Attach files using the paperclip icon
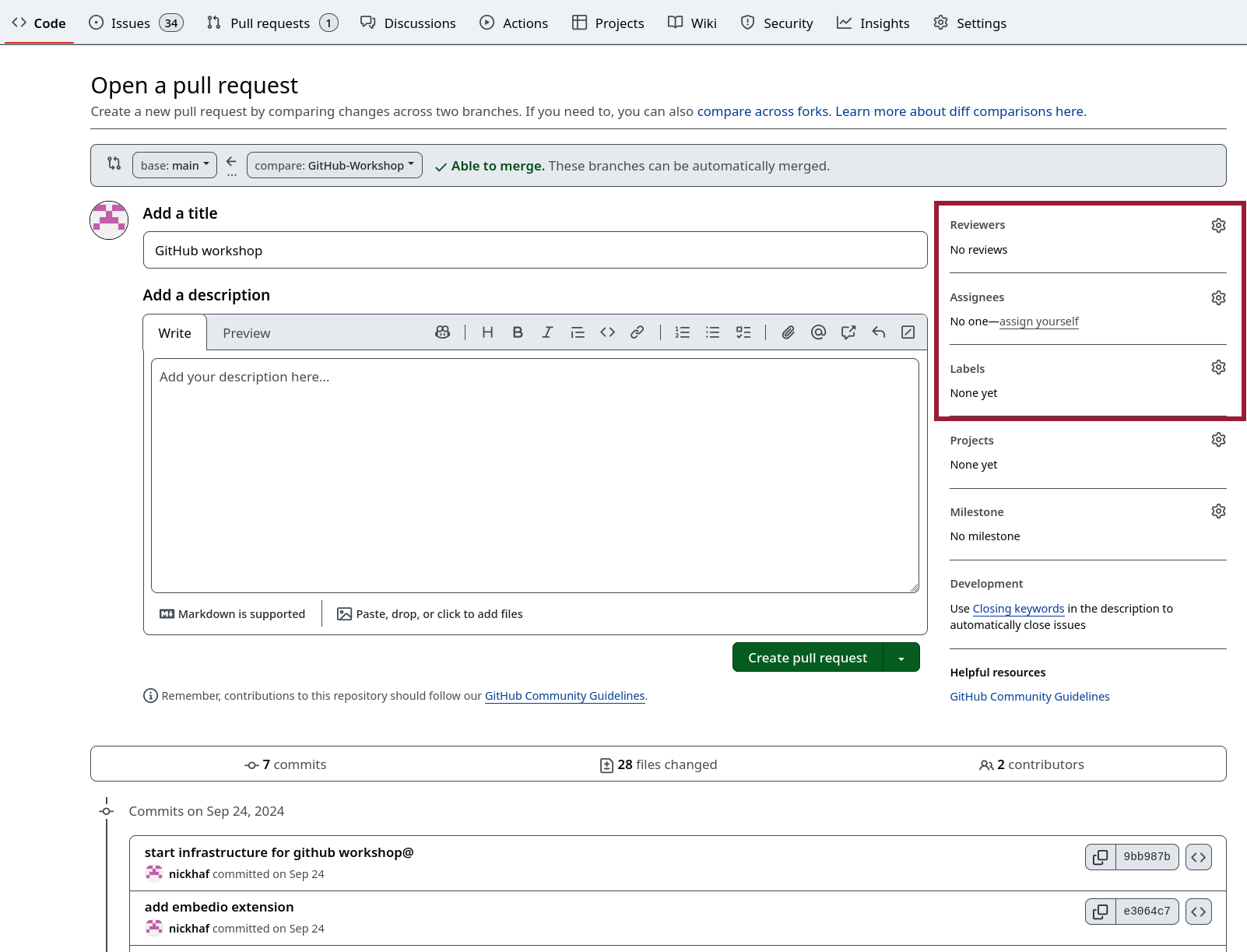The height and width of the screenshot is (952, 1247). point(788,332)
